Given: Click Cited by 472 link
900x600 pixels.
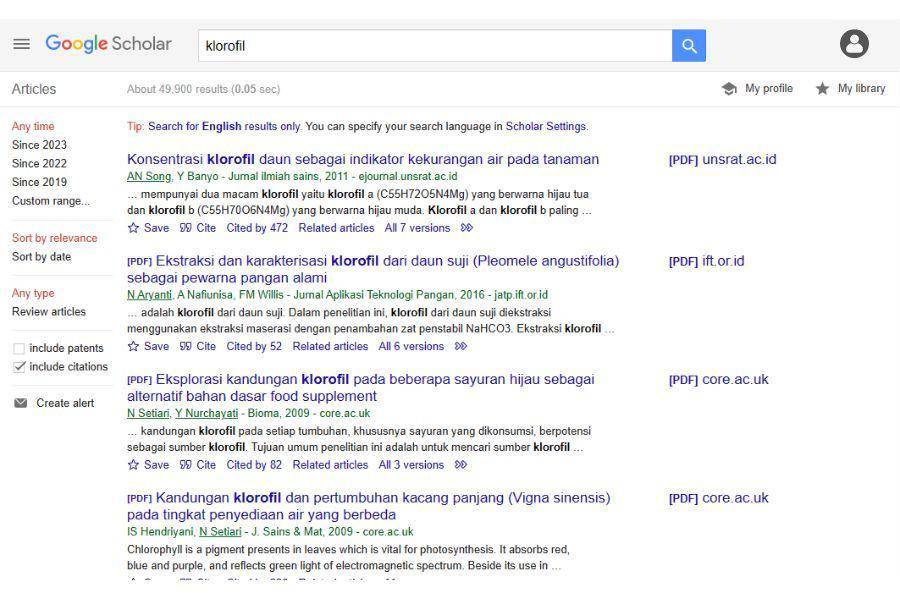Looking at the screenshot, I should click(257, 228).
